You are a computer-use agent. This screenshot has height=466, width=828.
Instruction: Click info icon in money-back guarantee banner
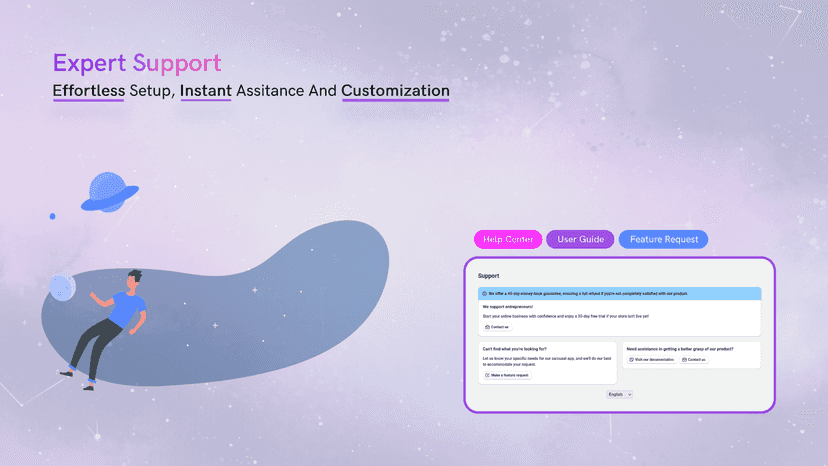pos(484,293)
